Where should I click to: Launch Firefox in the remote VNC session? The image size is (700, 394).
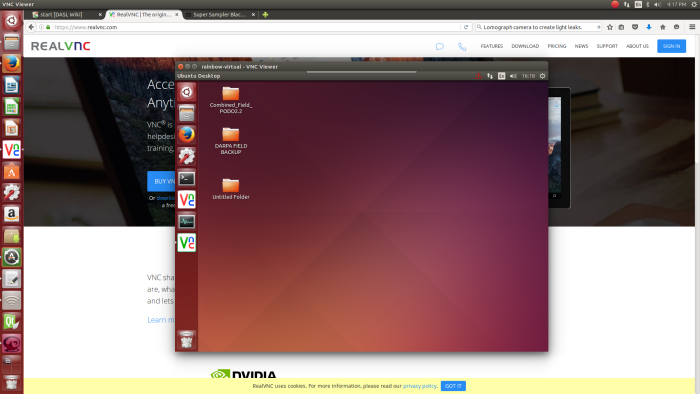(187, 134)
